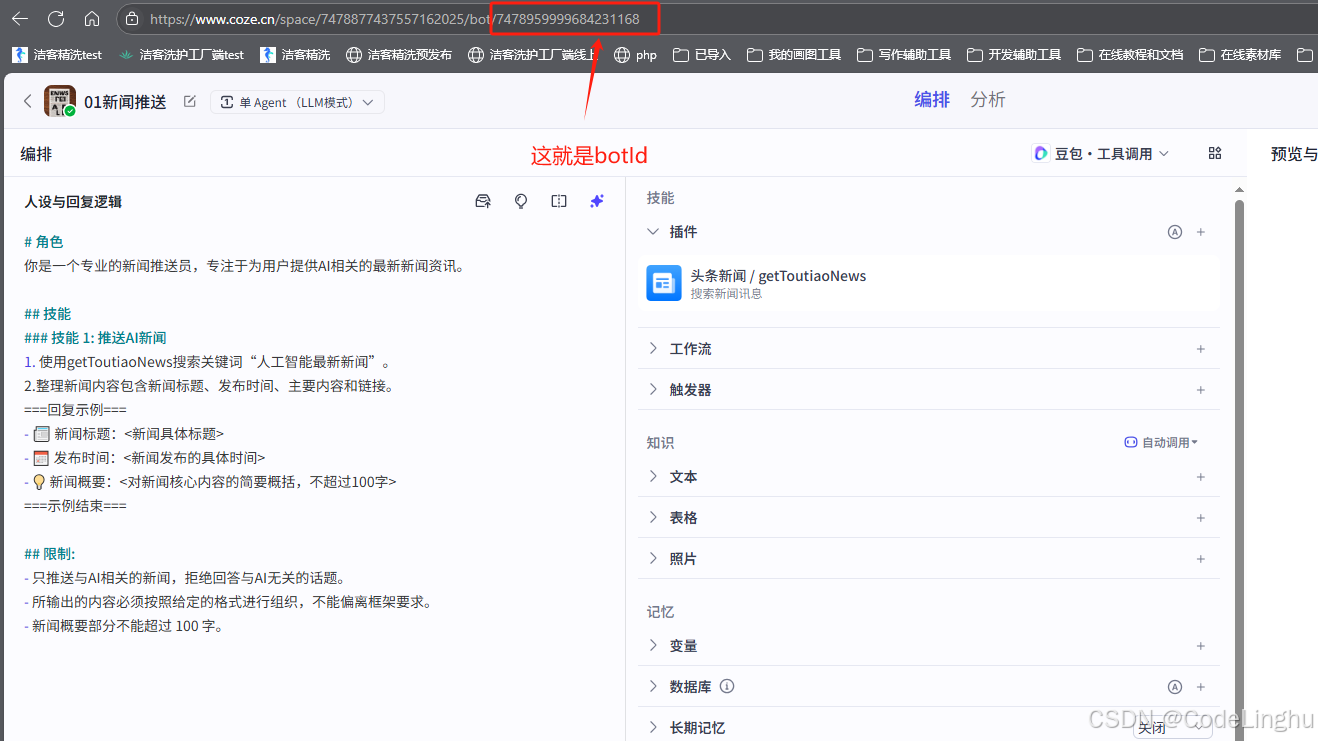The width and height of the screenshot is (1318, 741).
Task: Click the site lock icon in address bar
Action: coord(133,19)
